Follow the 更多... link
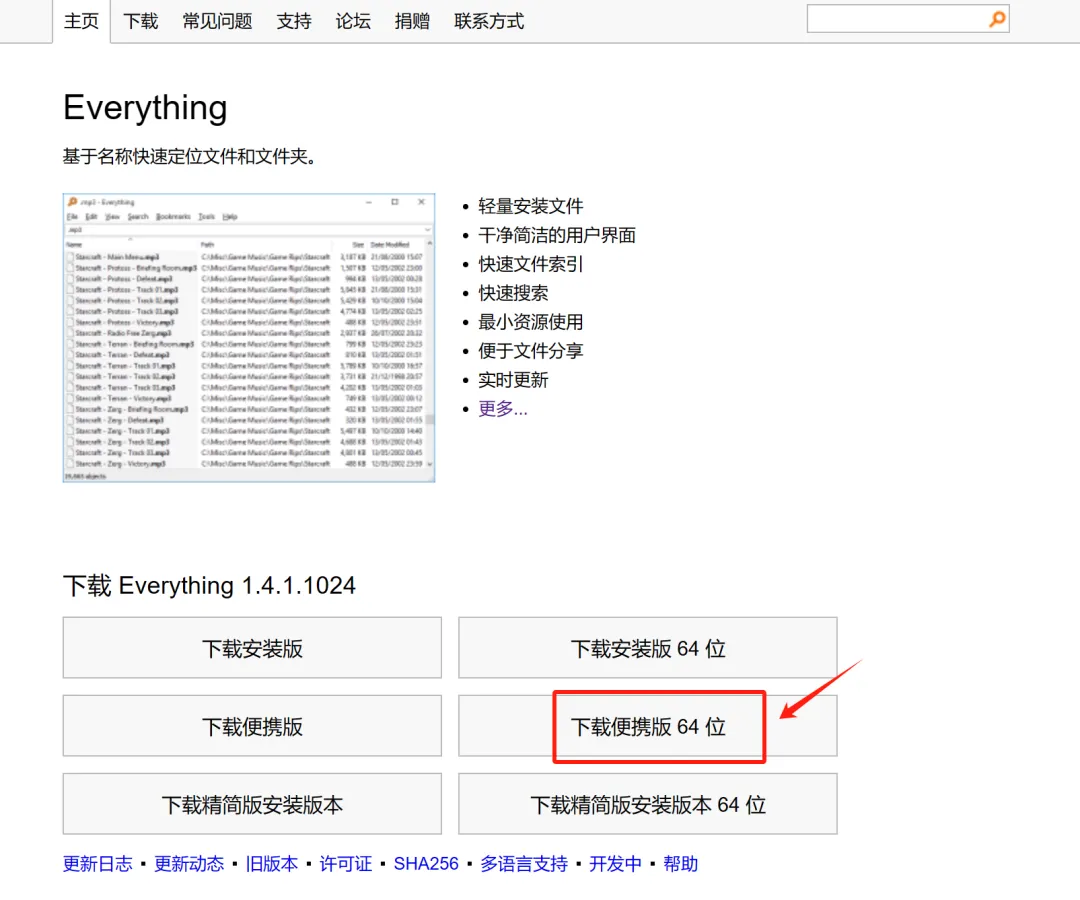Viewport: 1080px width, 900px height. tap(503, 409)
